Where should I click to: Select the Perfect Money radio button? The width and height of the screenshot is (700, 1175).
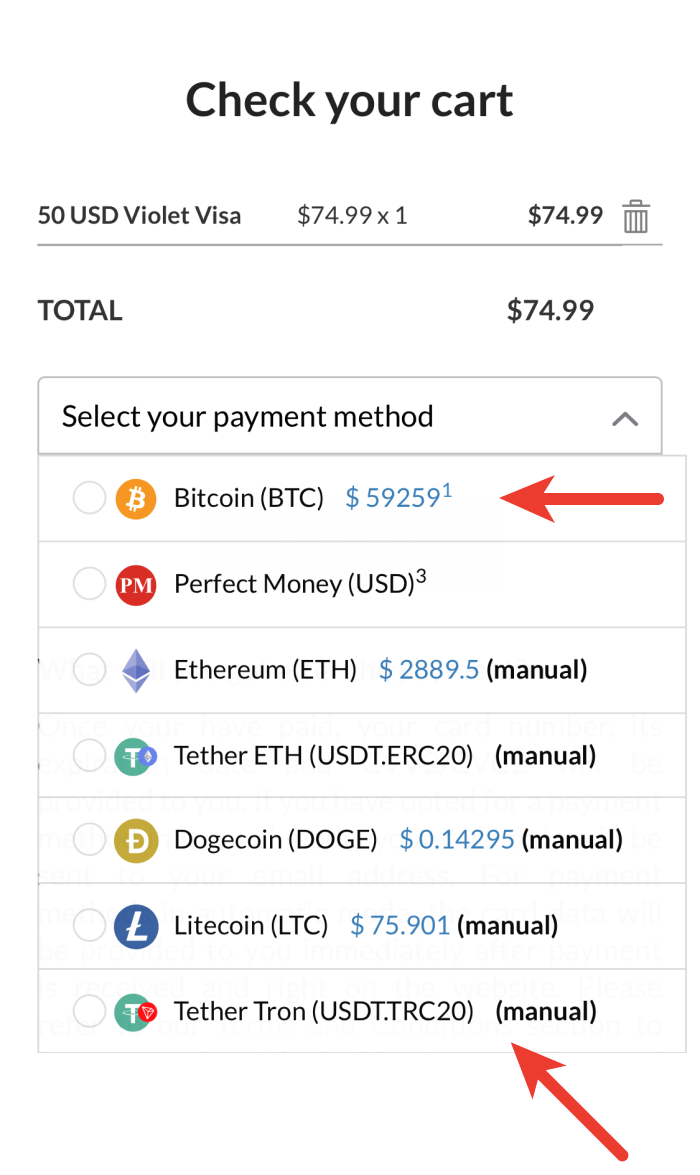pyautogui.click(x=89, y=584)
